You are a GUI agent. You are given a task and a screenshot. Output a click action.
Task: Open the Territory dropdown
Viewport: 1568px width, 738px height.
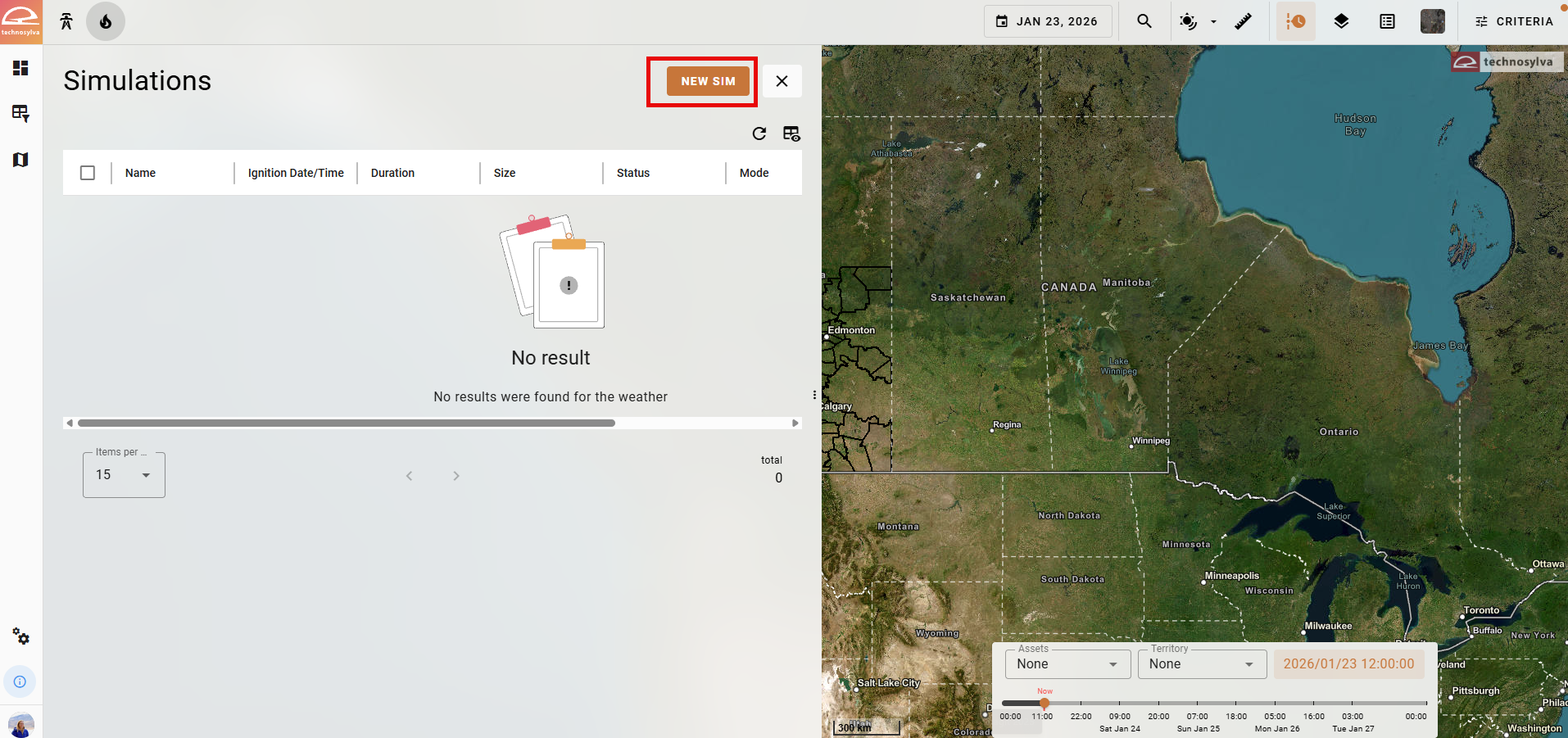tap(1201, 664)
